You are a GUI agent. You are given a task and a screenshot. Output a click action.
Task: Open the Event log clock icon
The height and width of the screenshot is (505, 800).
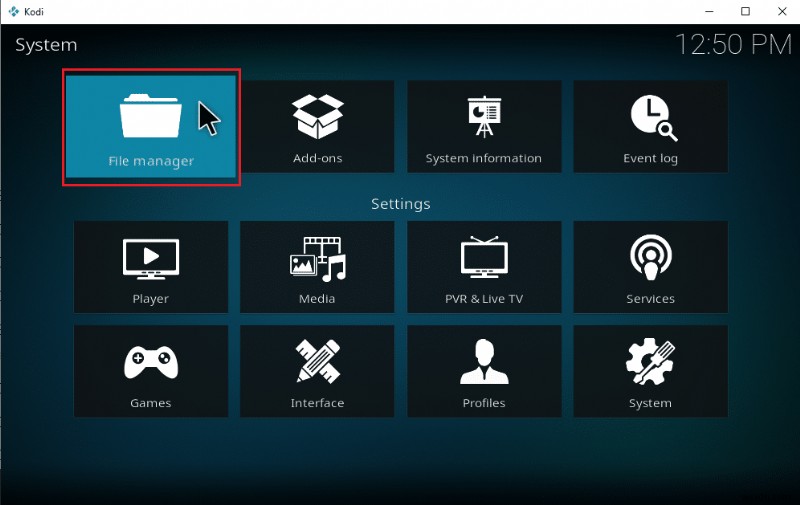pyautogui.click(x=654, y=118)
